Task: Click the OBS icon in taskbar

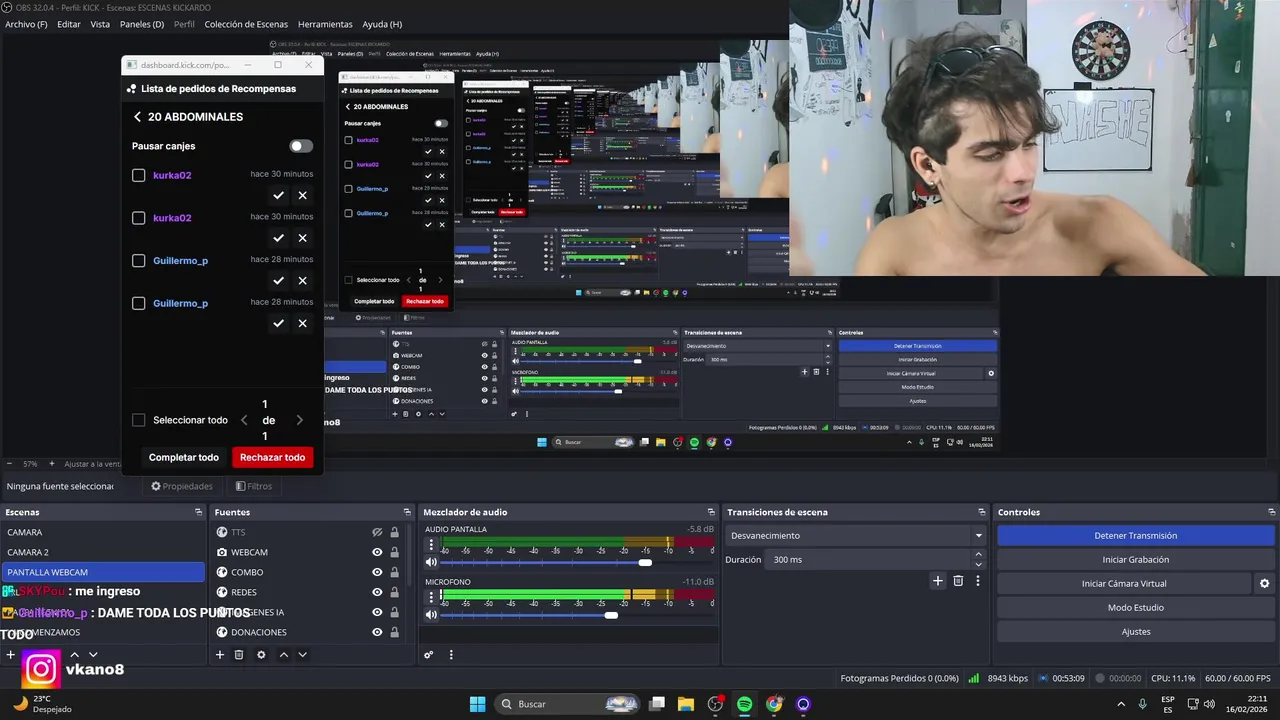Action: tap(715, 704)
